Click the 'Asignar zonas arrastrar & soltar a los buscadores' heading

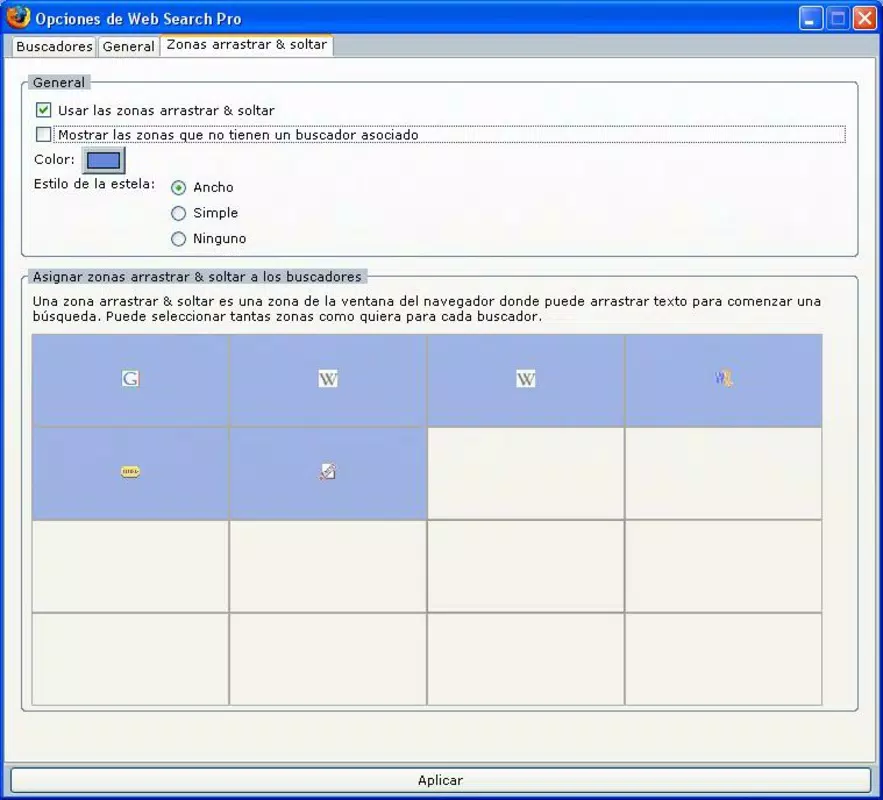[x=197, y=277]
